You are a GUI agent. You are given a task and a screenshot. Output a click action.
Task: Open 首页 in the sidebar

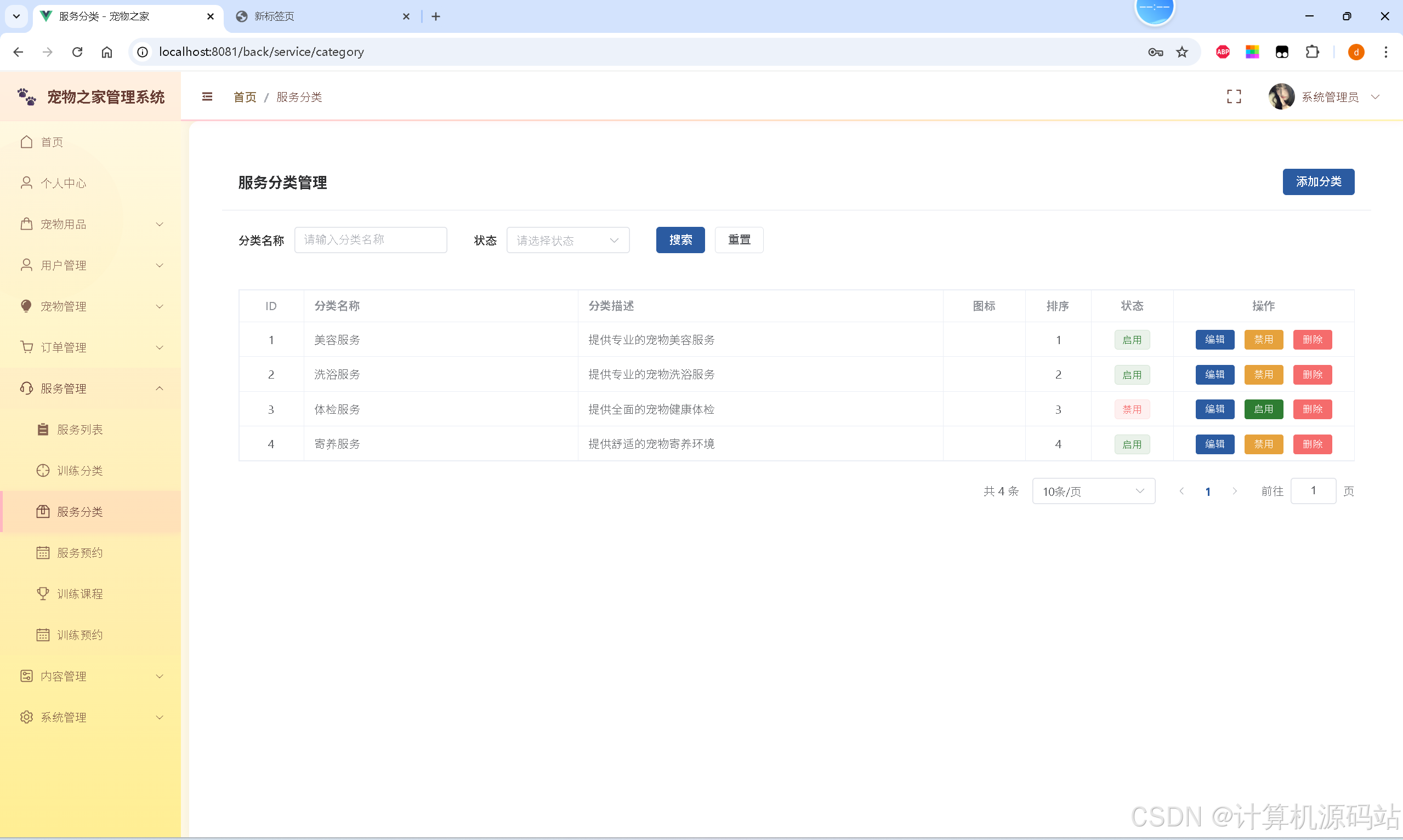point(90,142)
